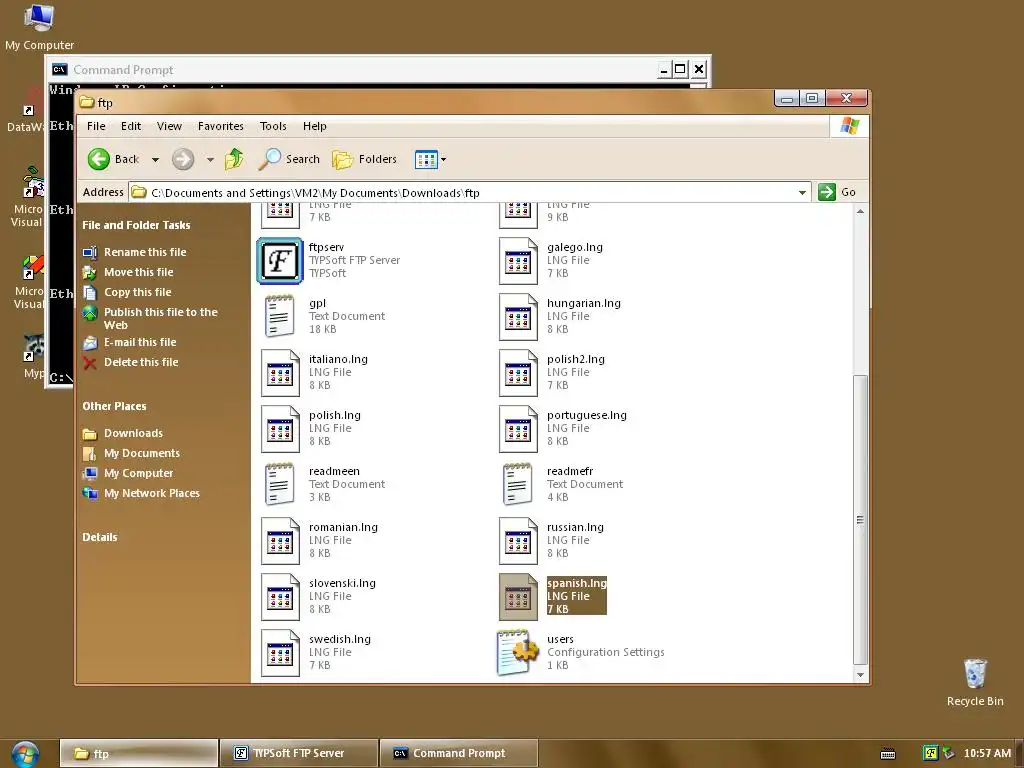The width and height of the screenshot is (1024, 768).
Task: Click Move this file task link
Action: pyautogui.click(x=138, y=272)
